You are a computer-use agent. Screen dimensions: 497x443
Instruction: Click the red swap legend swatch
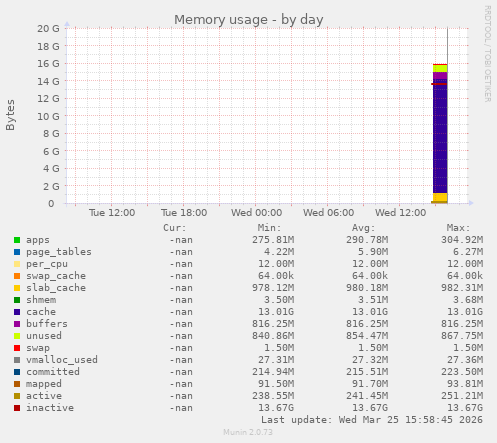coord(17,348)
